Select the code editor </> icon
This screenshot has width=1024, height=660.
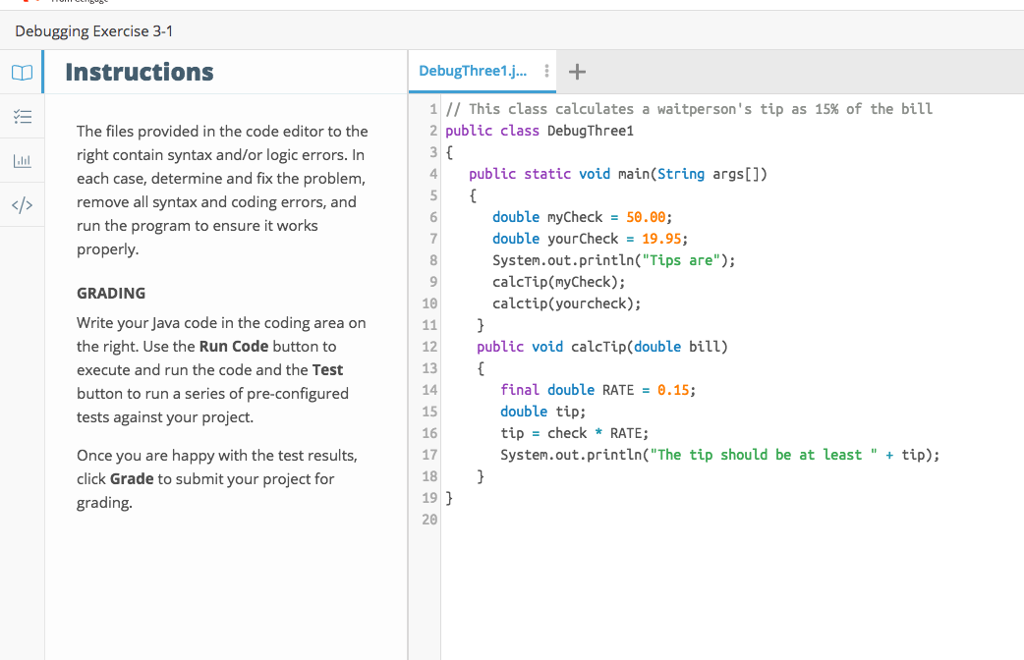click(x=21, y=204)
